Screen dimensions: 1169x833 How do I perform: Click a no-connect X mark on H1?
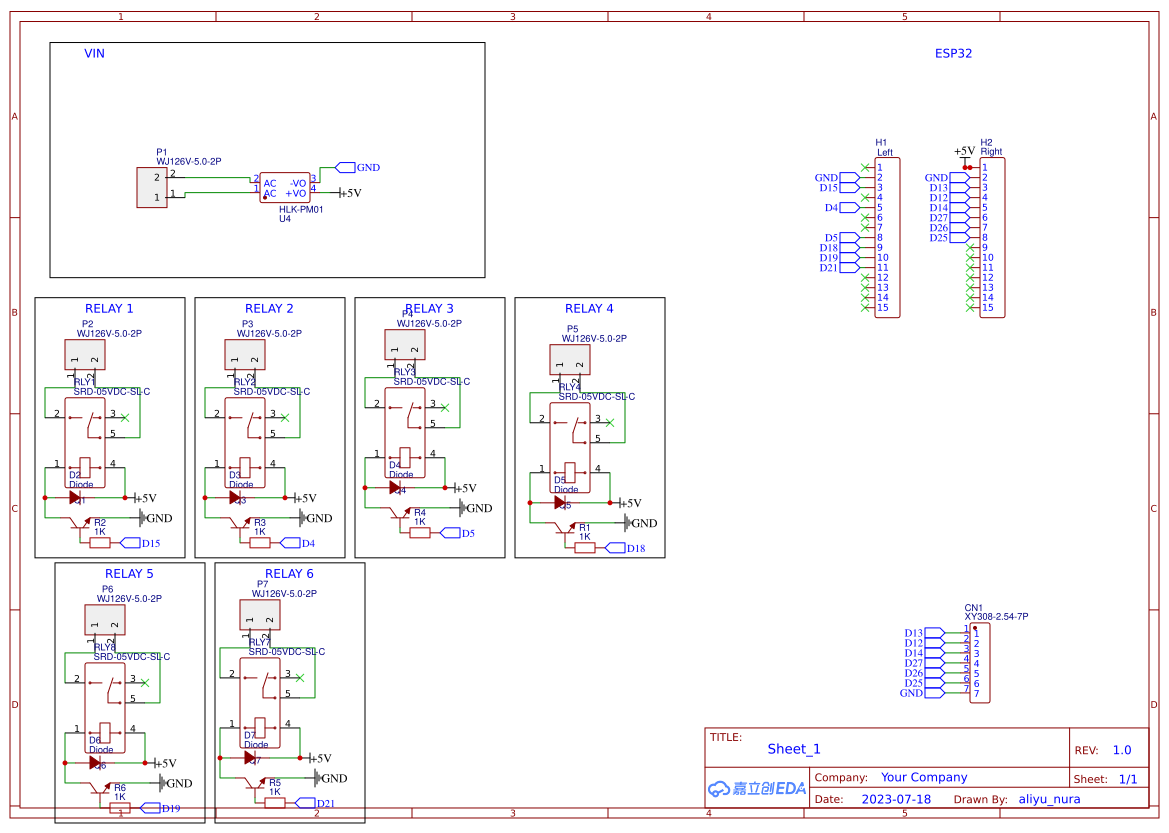coord(865,165)
